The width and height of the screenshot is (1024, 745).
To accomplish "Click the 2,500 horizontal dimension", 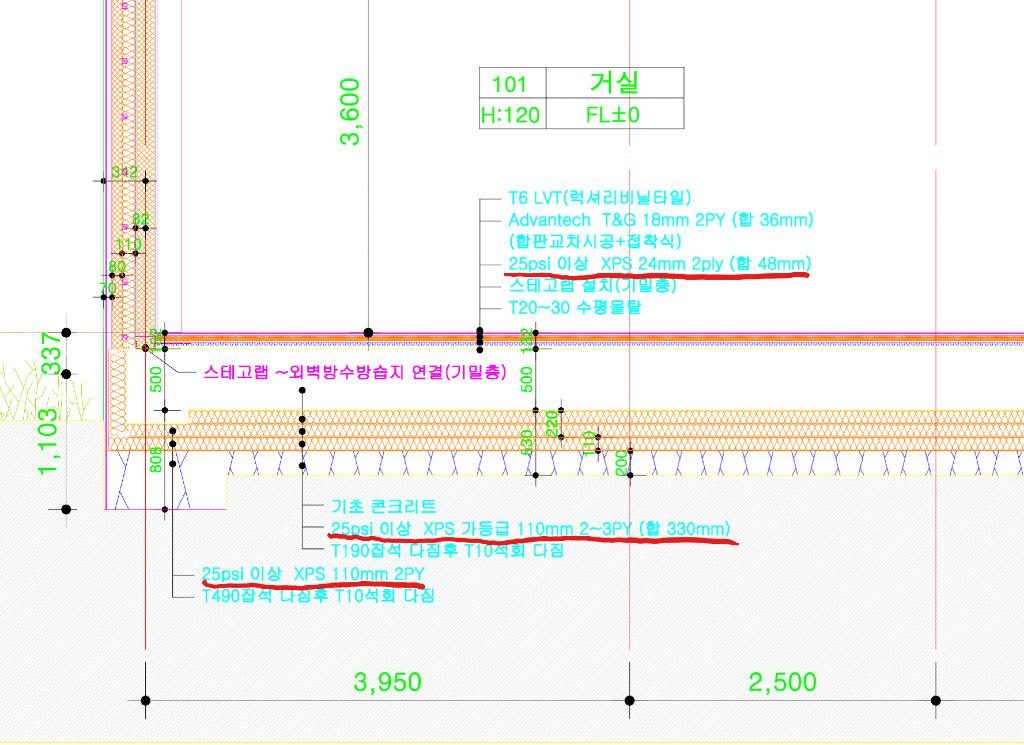I will click(782, 682).
